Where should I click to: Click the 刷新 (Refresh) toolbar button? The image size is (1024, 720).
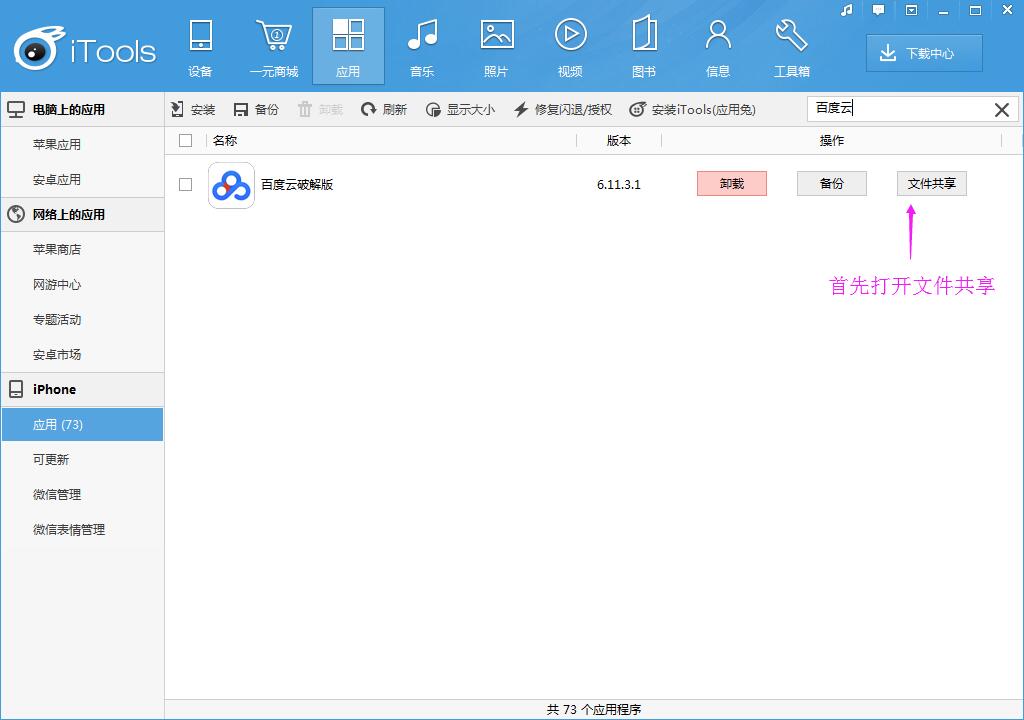click(x=384, y=109)
